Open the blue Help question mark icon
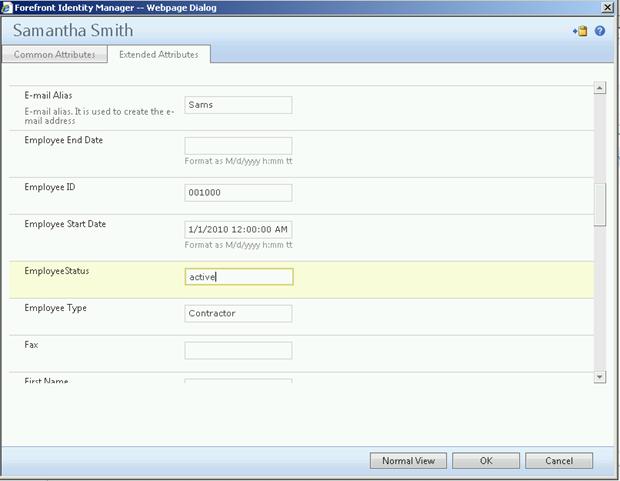 pyautogui.click(x=599, y=31)
